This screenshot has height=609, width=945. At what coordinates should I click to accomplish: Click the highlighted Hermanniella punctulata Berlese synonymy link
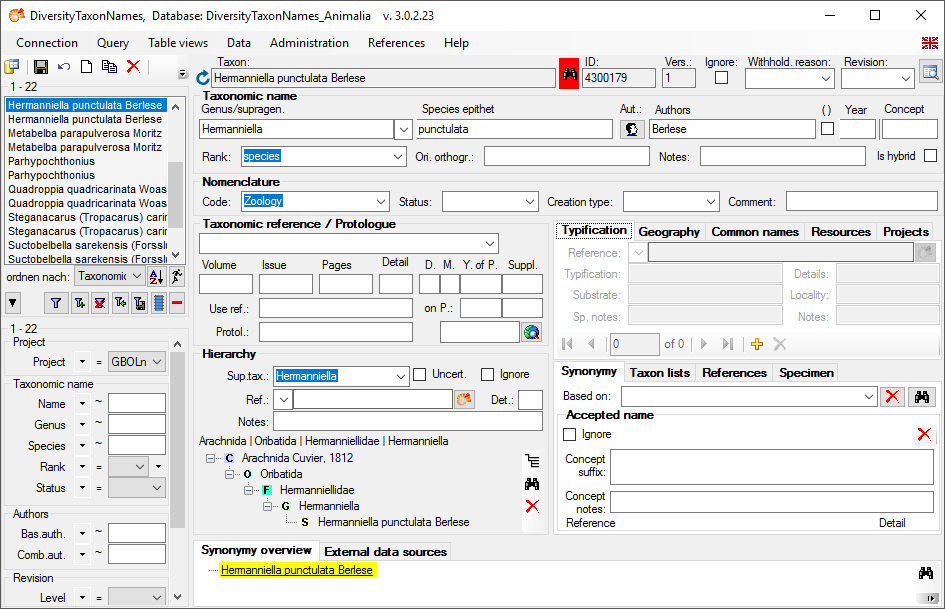(x=297, y=570)
